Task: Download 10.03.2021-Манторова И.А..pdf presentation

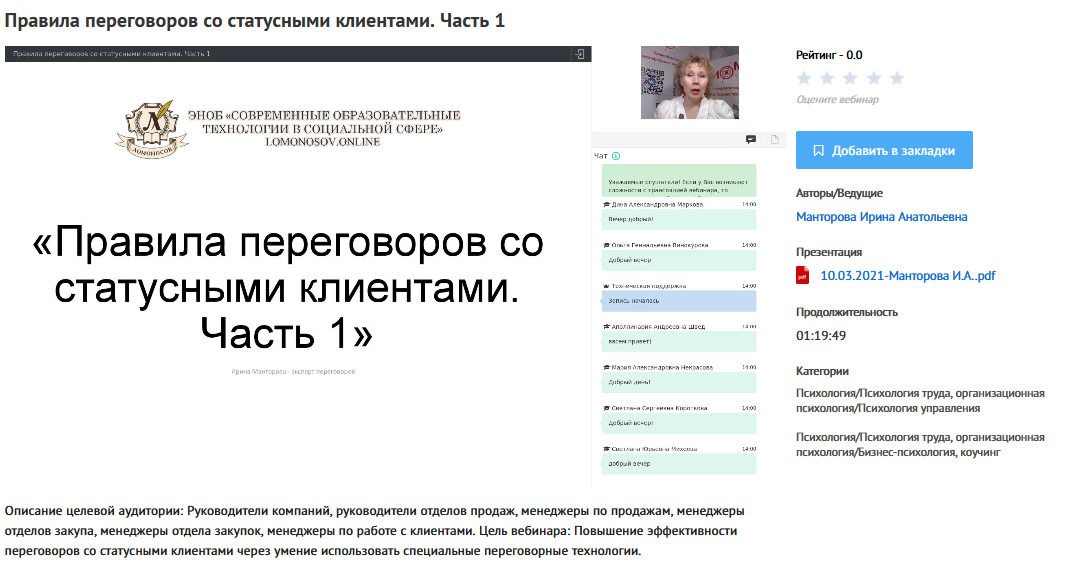Action: [x=907, y=276]
